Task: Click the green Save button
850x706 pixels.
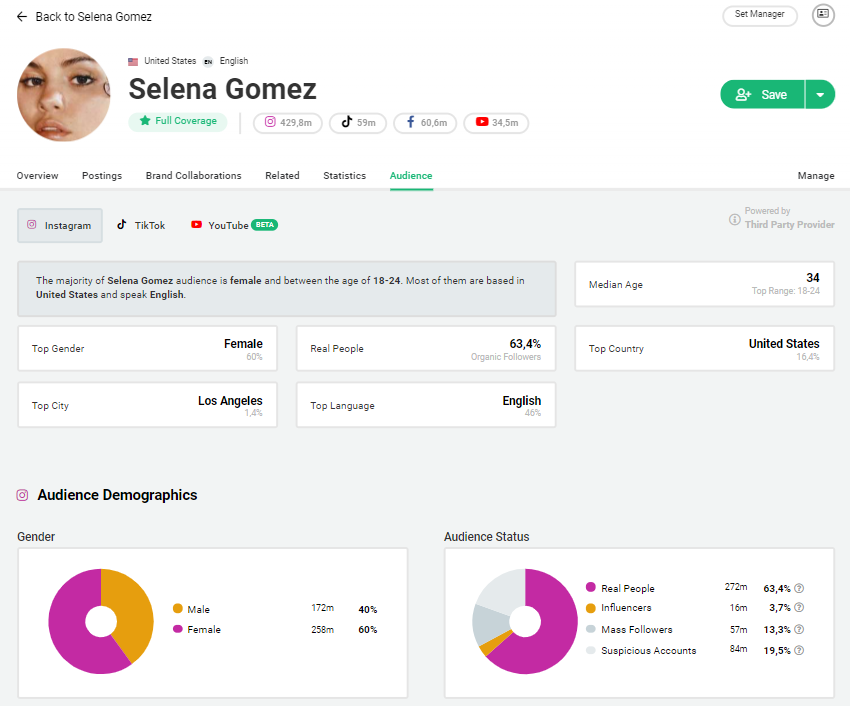Action: point(763,93)
